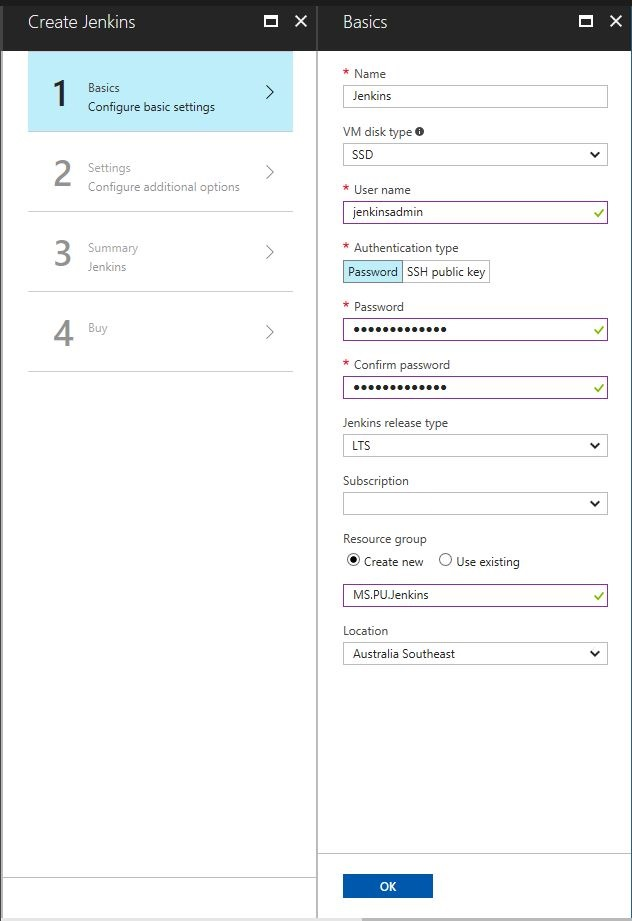Click the Confirm password field
Viewport: 632px width, 921px height.
tap(475, 387)
